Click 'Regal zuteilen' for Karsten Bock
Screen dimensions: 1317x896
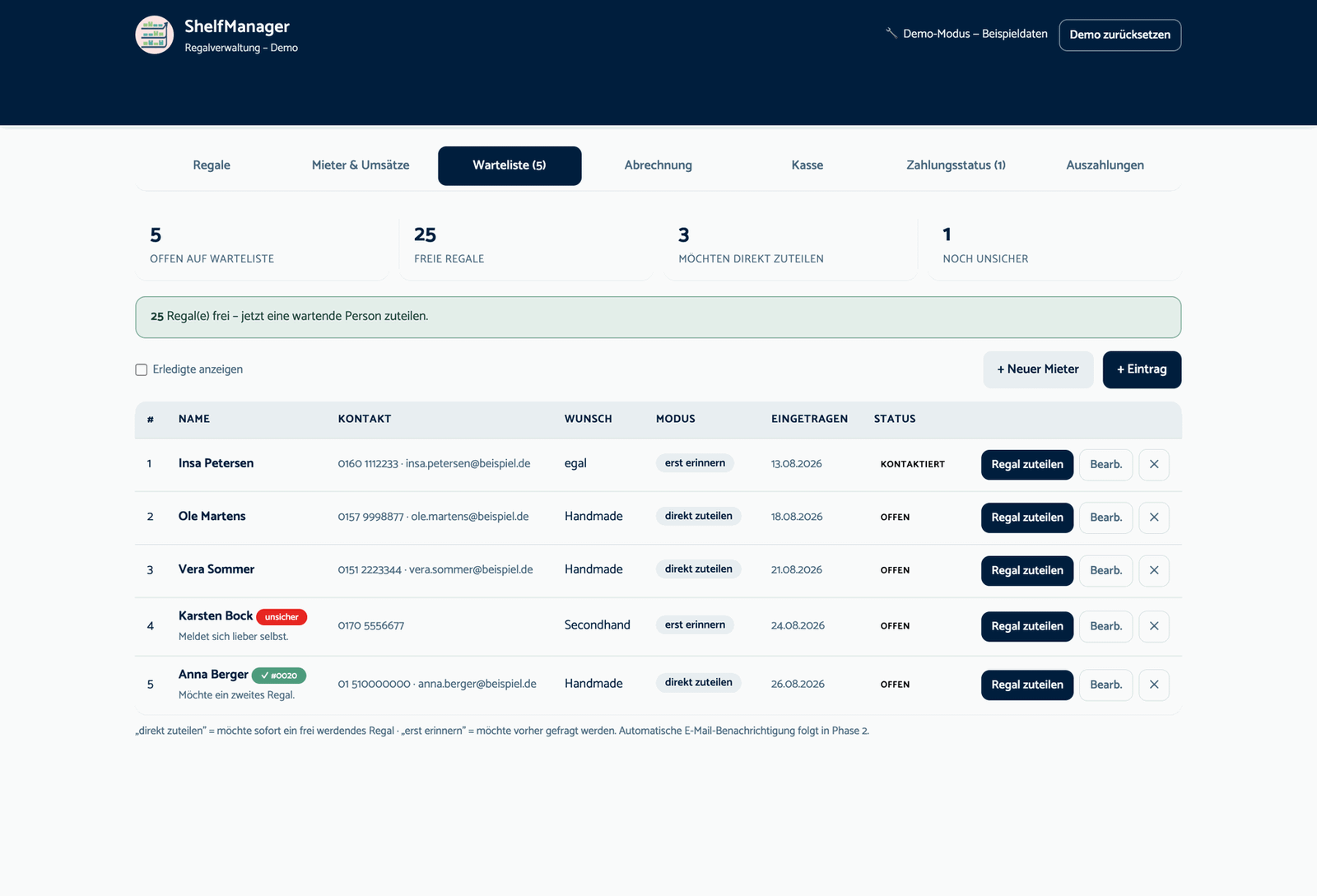pos(1027,626)
